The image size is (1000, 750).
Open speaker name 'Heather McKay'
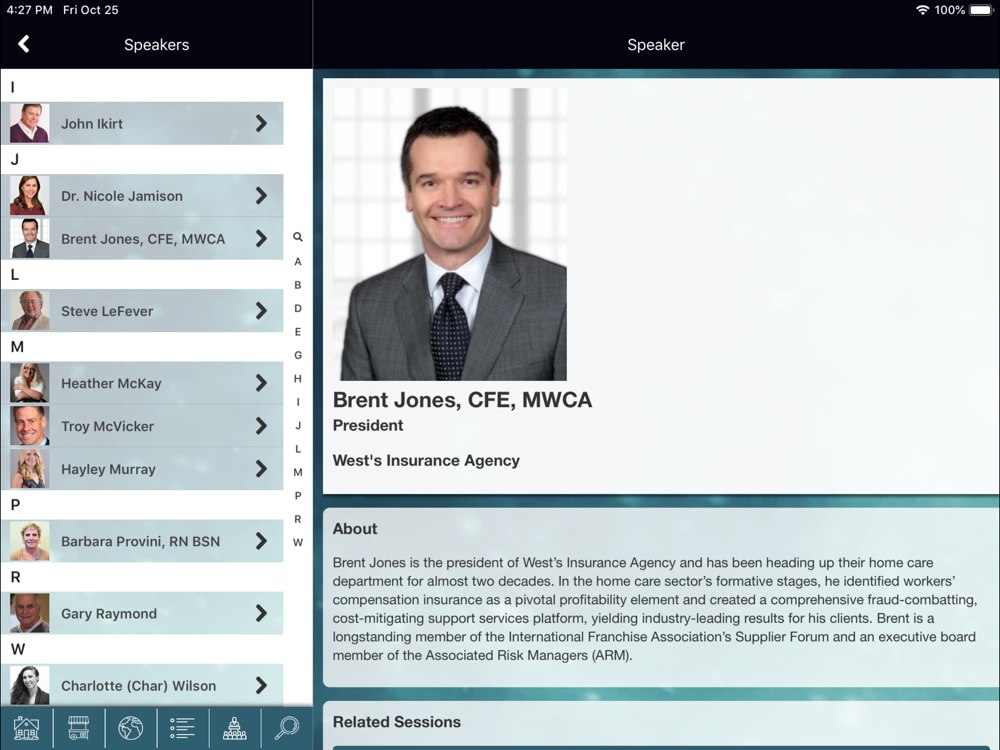pyautogui.click(x=111, y=383)
